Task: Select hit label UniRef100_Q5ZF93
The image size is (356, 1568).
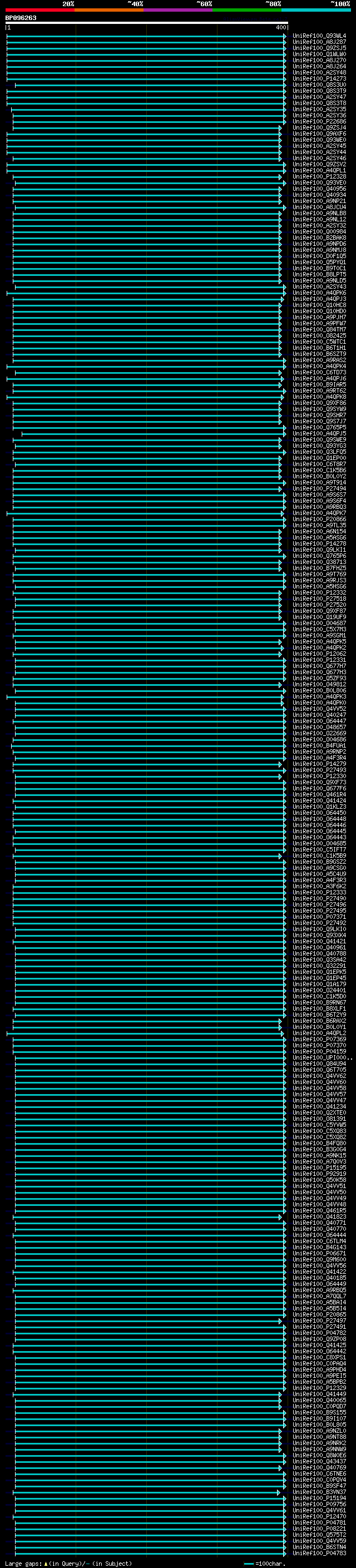Action: pyautogui.click(x=319, y=678)
